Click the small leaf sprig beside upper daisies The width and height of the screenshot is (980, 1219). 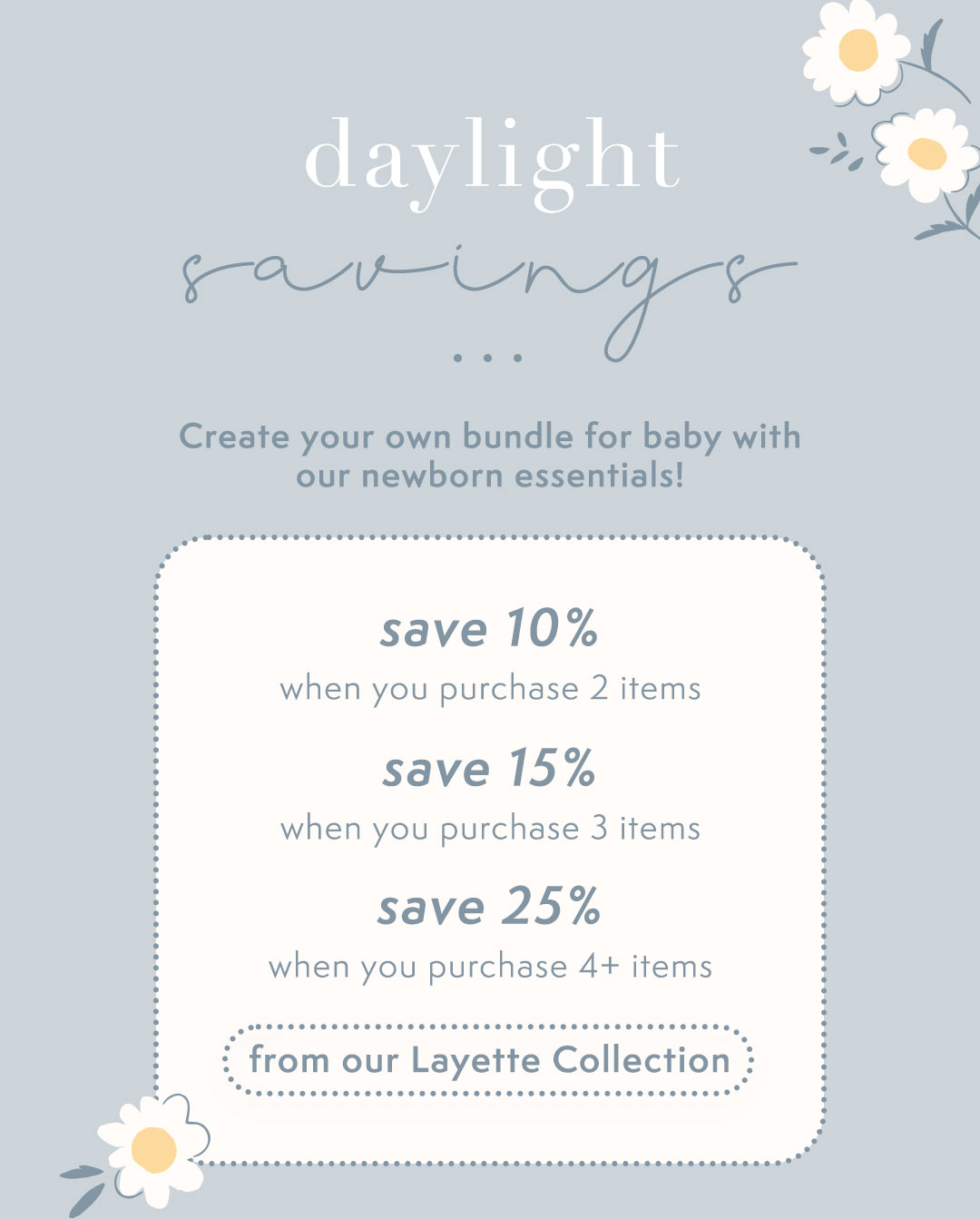pos(838,152)
